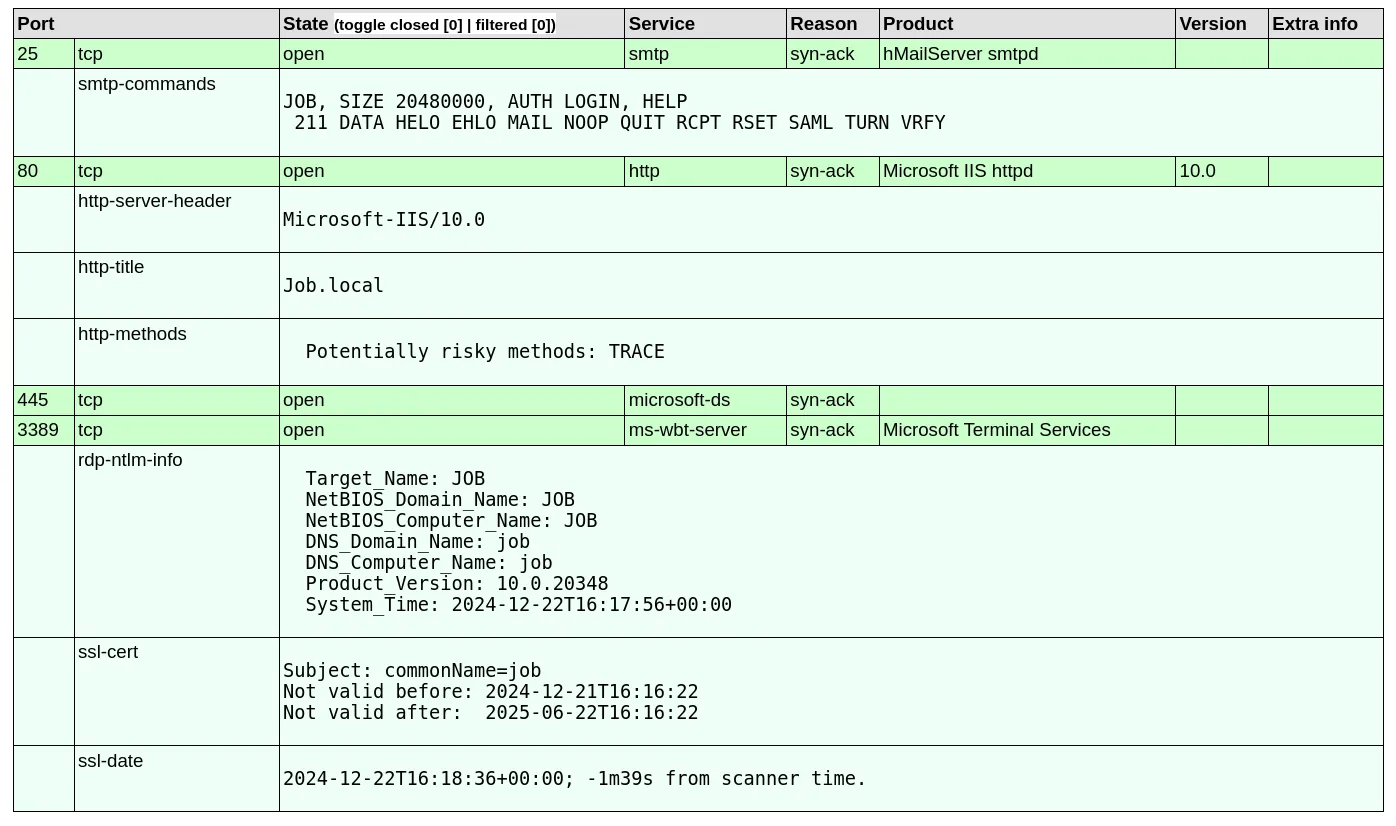The image size is (1396, 826).
Task: Select port number 445 cell
Action: 44,400
